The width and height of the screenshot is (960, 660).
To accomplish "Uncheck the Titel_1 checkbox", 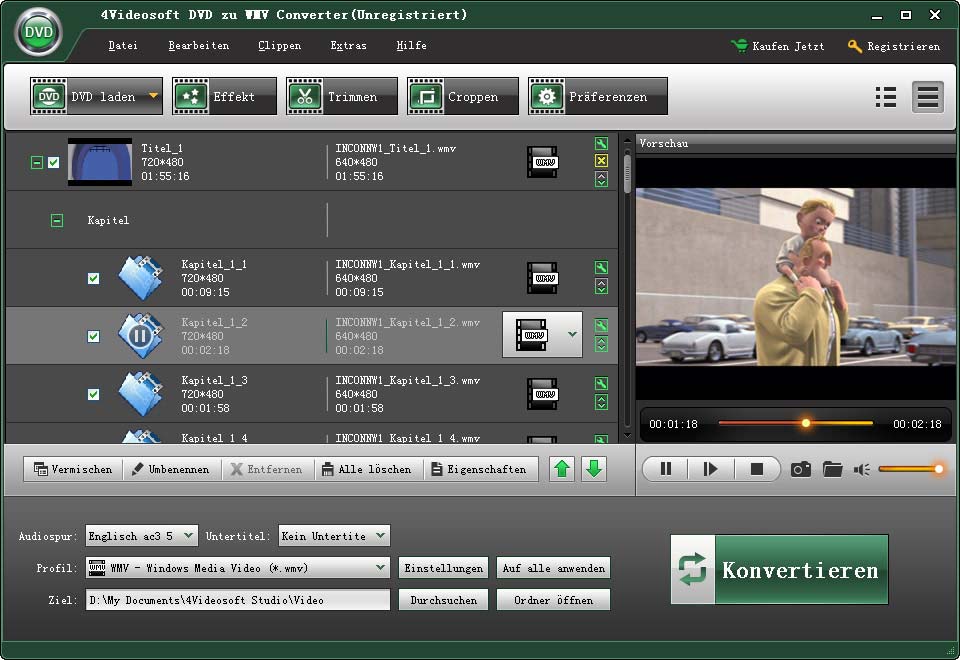I will click(x=54, y=162).
